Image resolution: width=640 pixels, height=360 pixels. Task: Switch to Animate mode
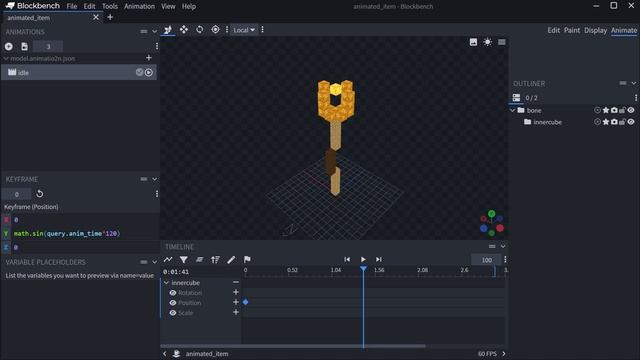tap(624, 30)
